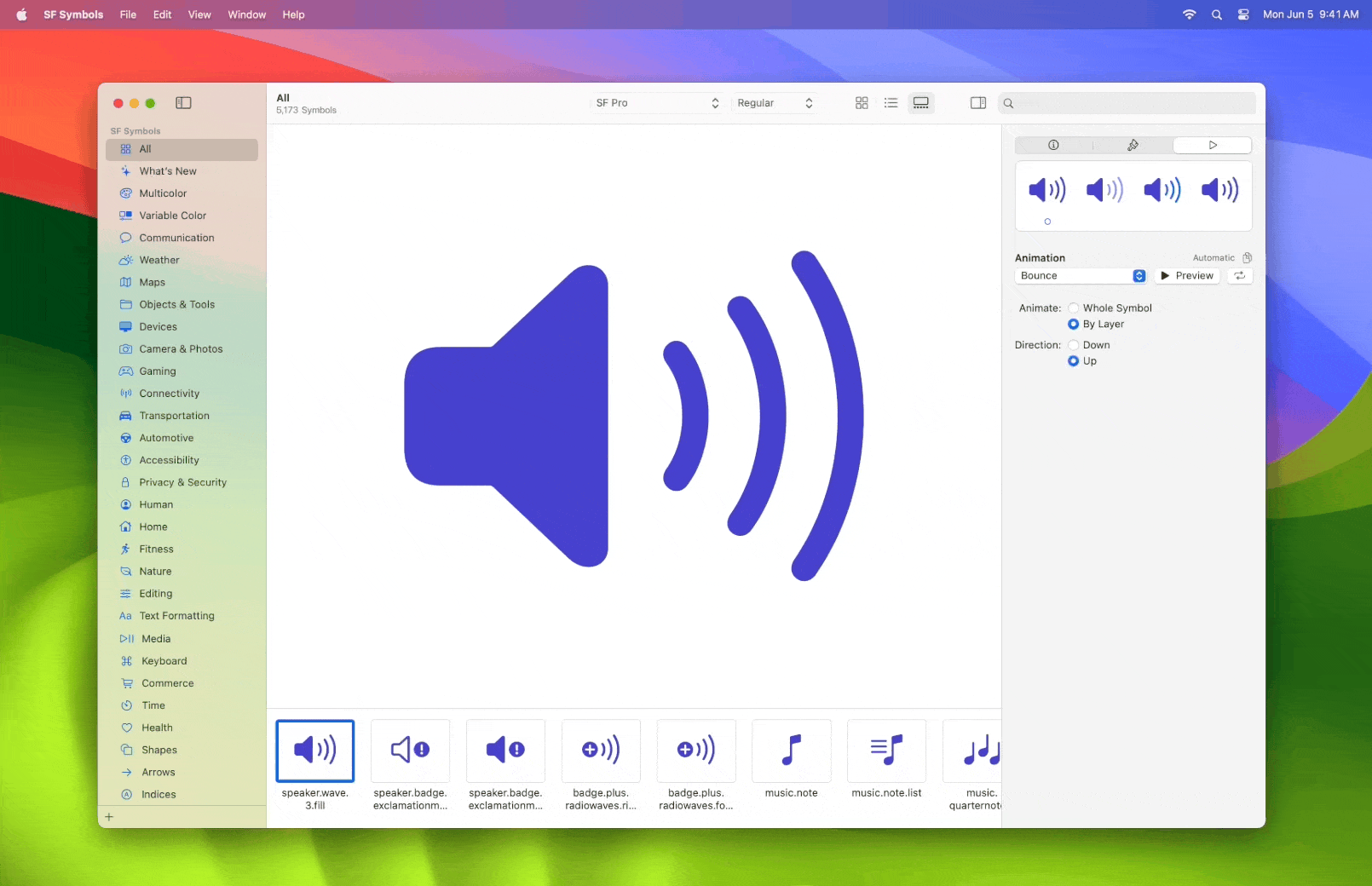Open the Regular weight dropdown

(775, 103)
